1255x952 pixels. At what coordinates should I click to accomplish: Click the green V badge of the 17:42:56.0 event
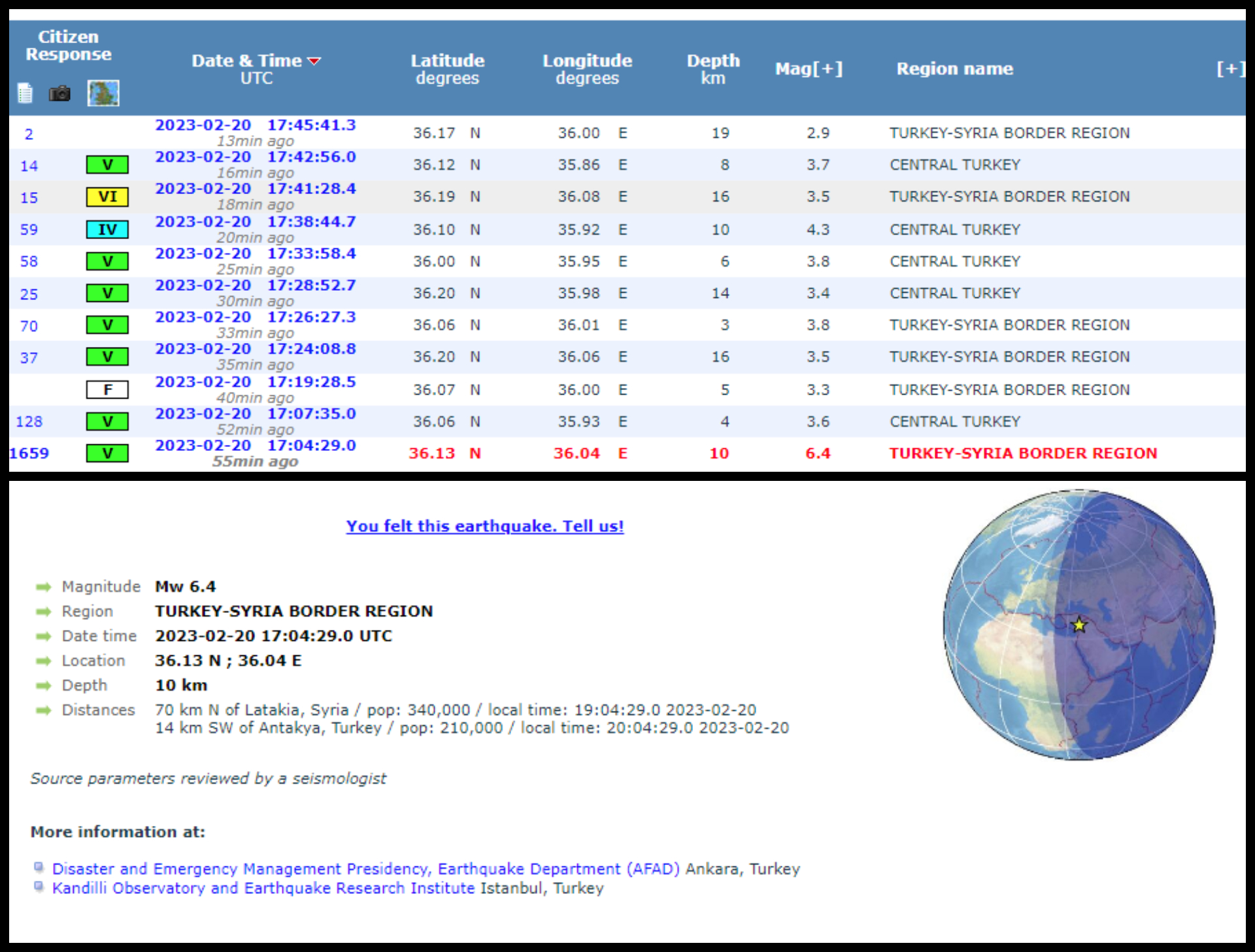(107, 165)
